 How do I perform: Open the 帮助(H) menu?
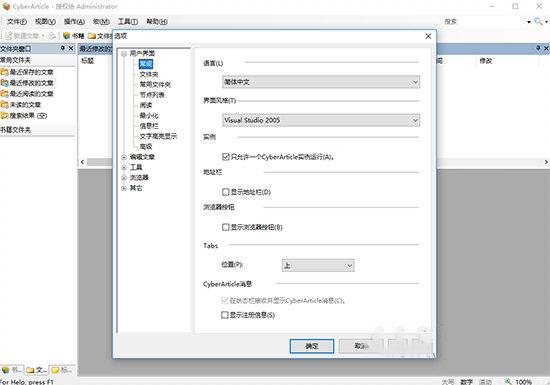(157, 22)
